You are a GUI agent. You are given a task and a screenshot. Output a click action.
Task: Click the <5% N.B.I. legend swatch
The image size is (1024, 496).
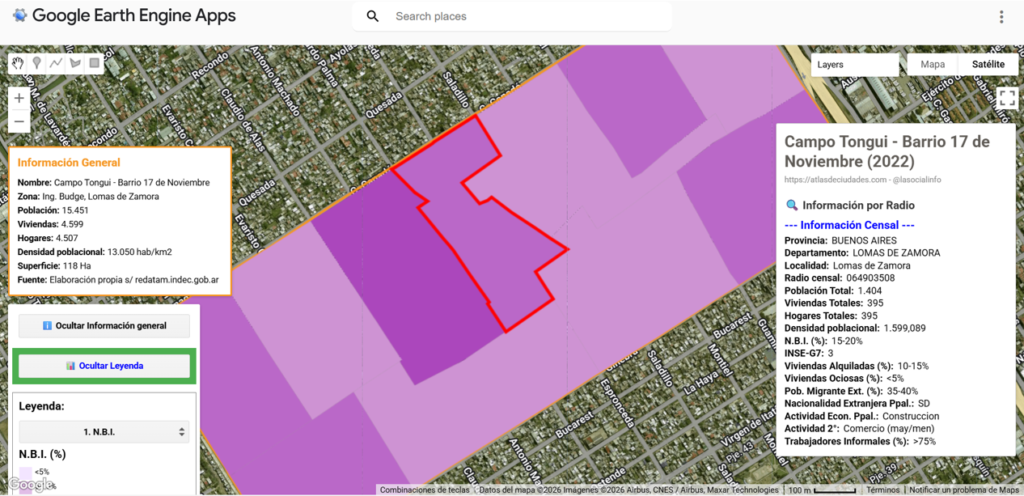pyautogui.click(x=25, y=478)
